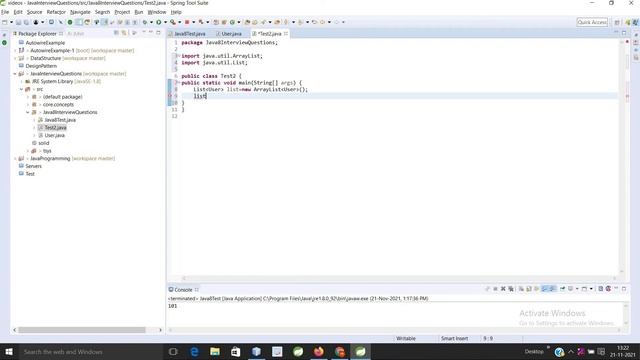Toggle Link with Editor in Package Explorer
Viewport: 640px width, 360px height.
click(124, 33)
